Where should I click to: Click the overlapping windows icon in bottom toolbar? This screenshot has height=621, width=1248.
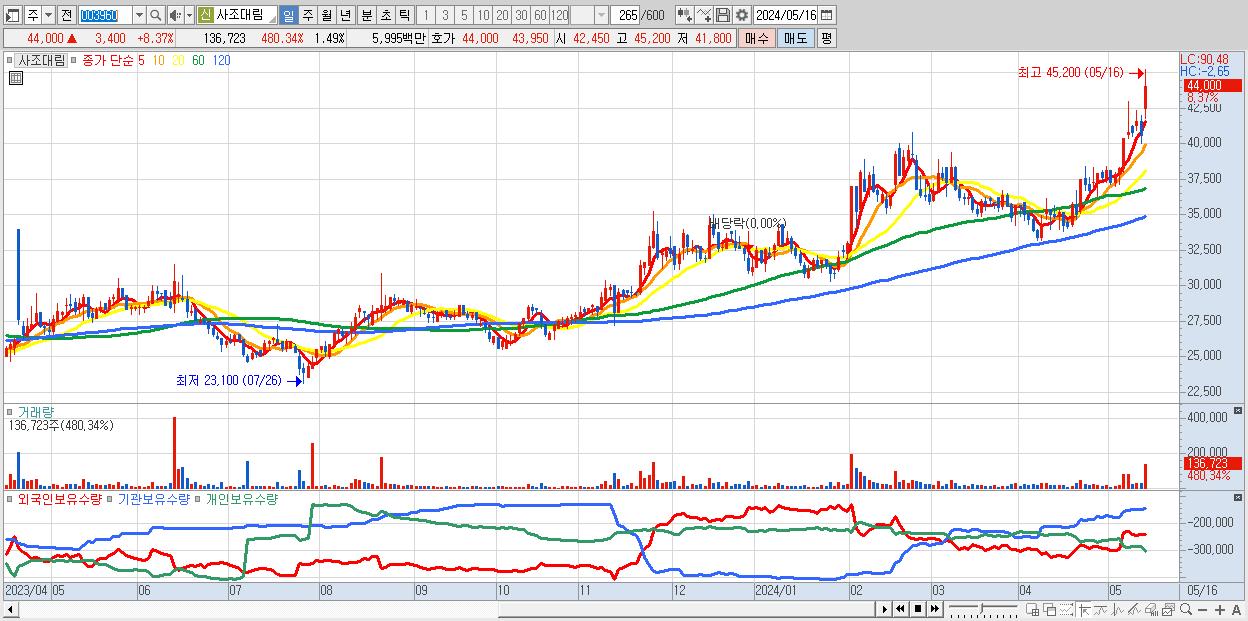click(x=1049, y=609)
